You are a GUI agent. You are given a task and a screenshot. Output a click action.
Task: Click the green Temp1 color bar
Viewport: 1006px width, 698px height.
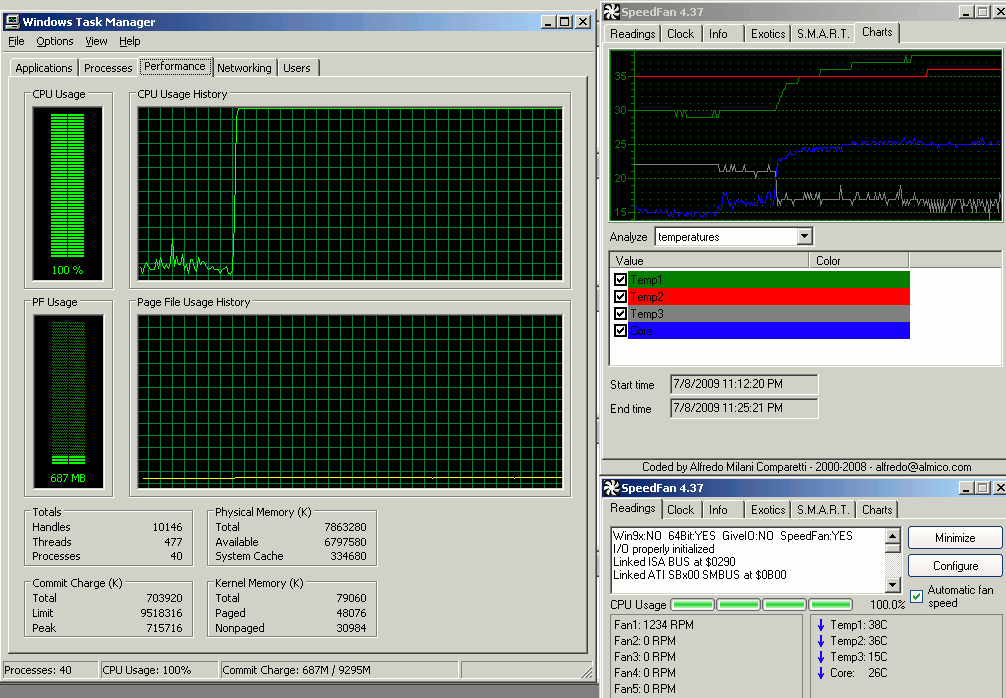pos(769,279)
